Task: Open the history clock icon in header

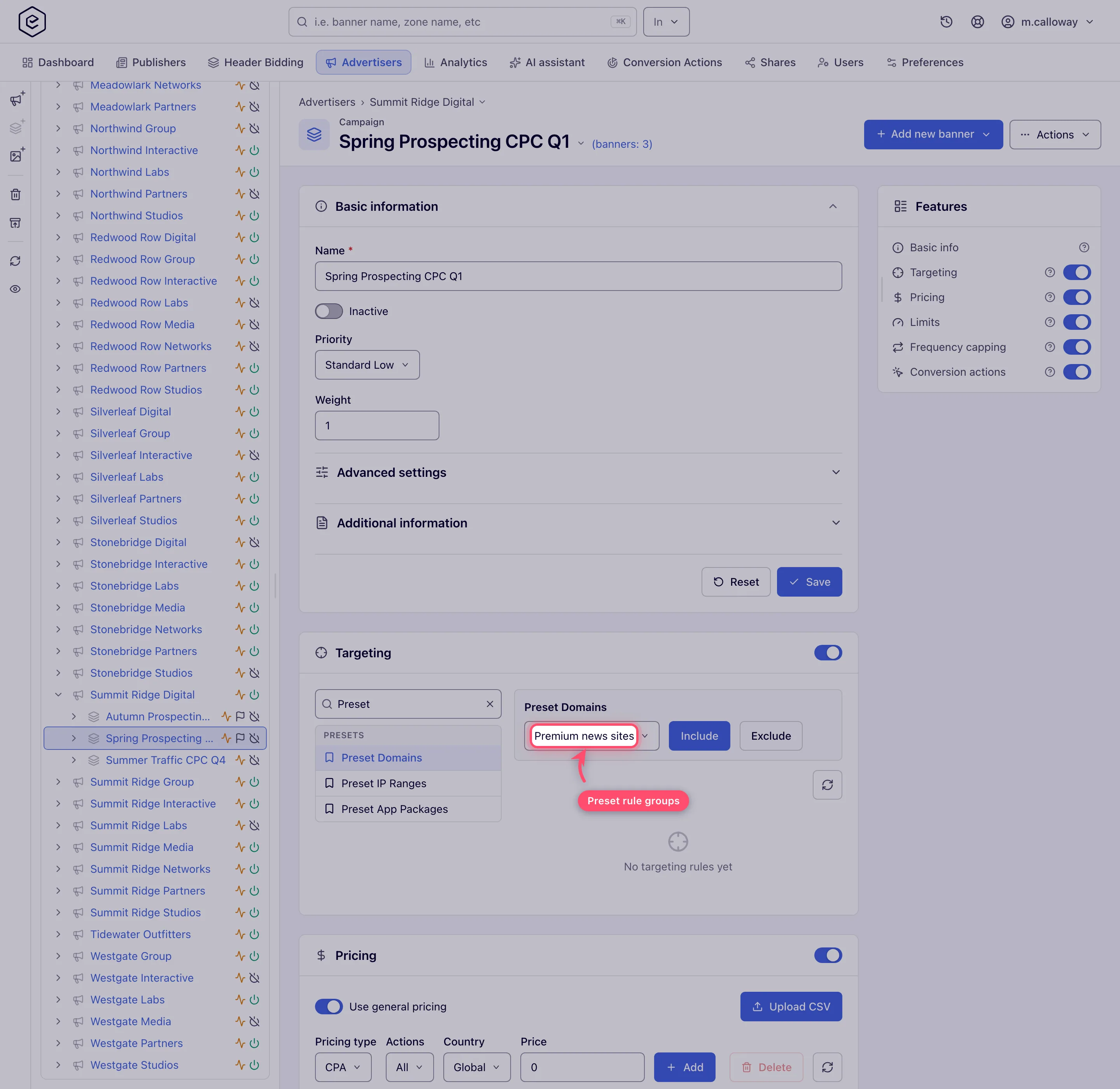Action: coord(946,22)
